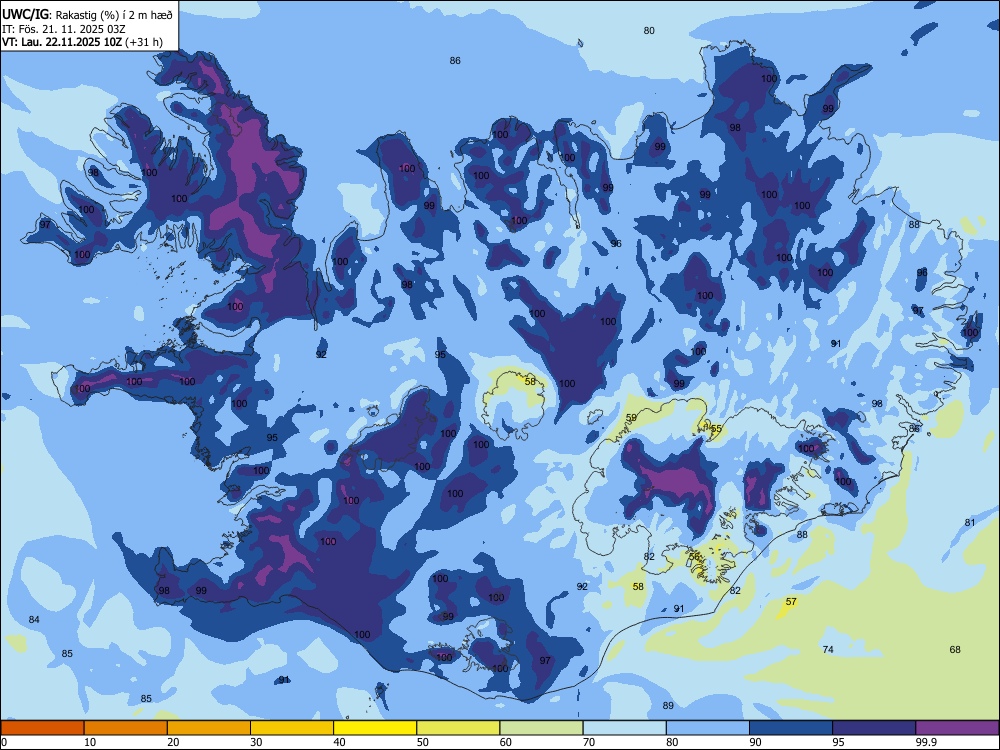Click the legend tick label '50'
The width and height of the screenshot is (1000, 750).
(x=423, y=742)
